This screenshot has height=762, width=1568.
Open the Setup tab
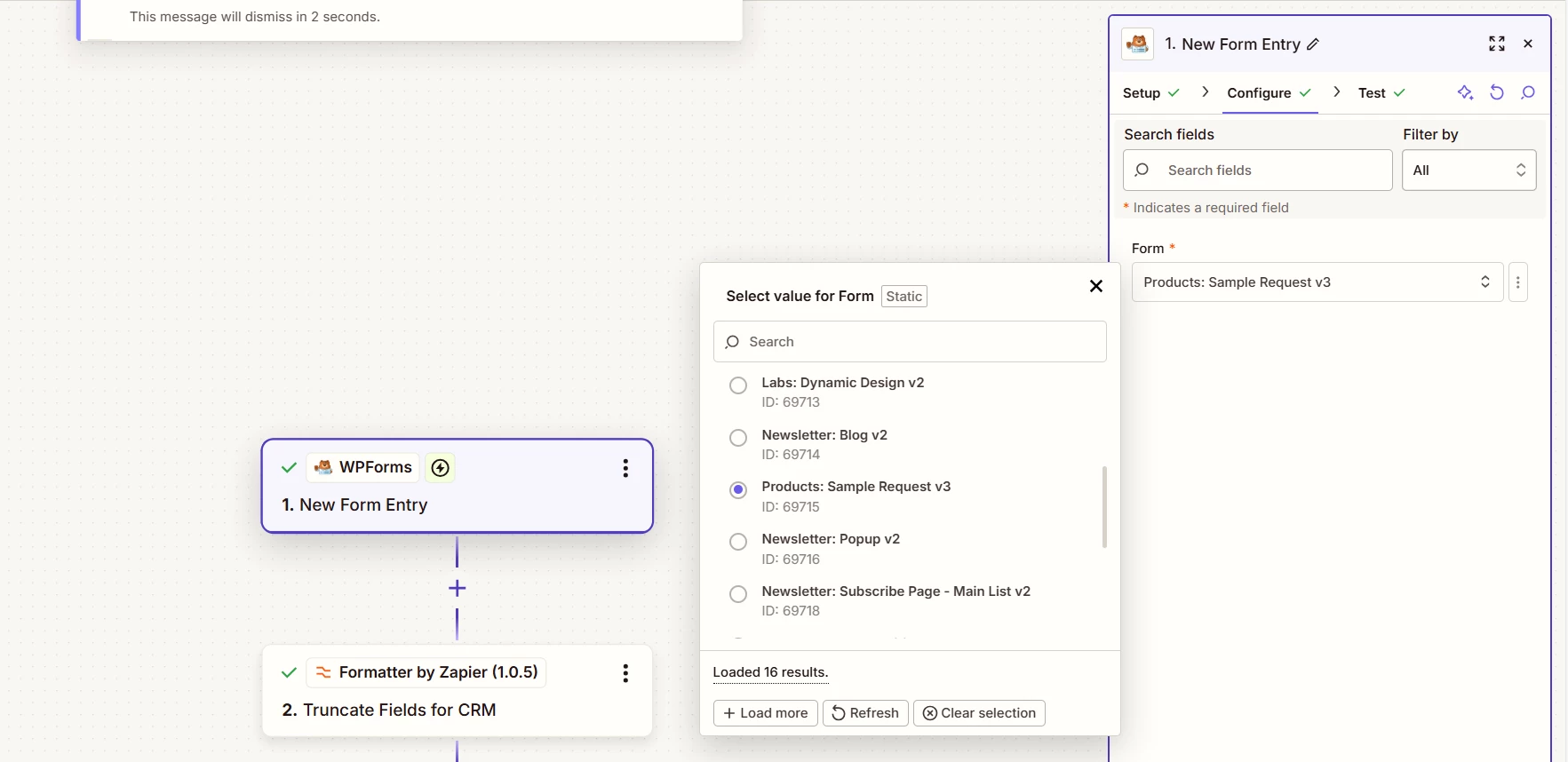pos(1150,93)
